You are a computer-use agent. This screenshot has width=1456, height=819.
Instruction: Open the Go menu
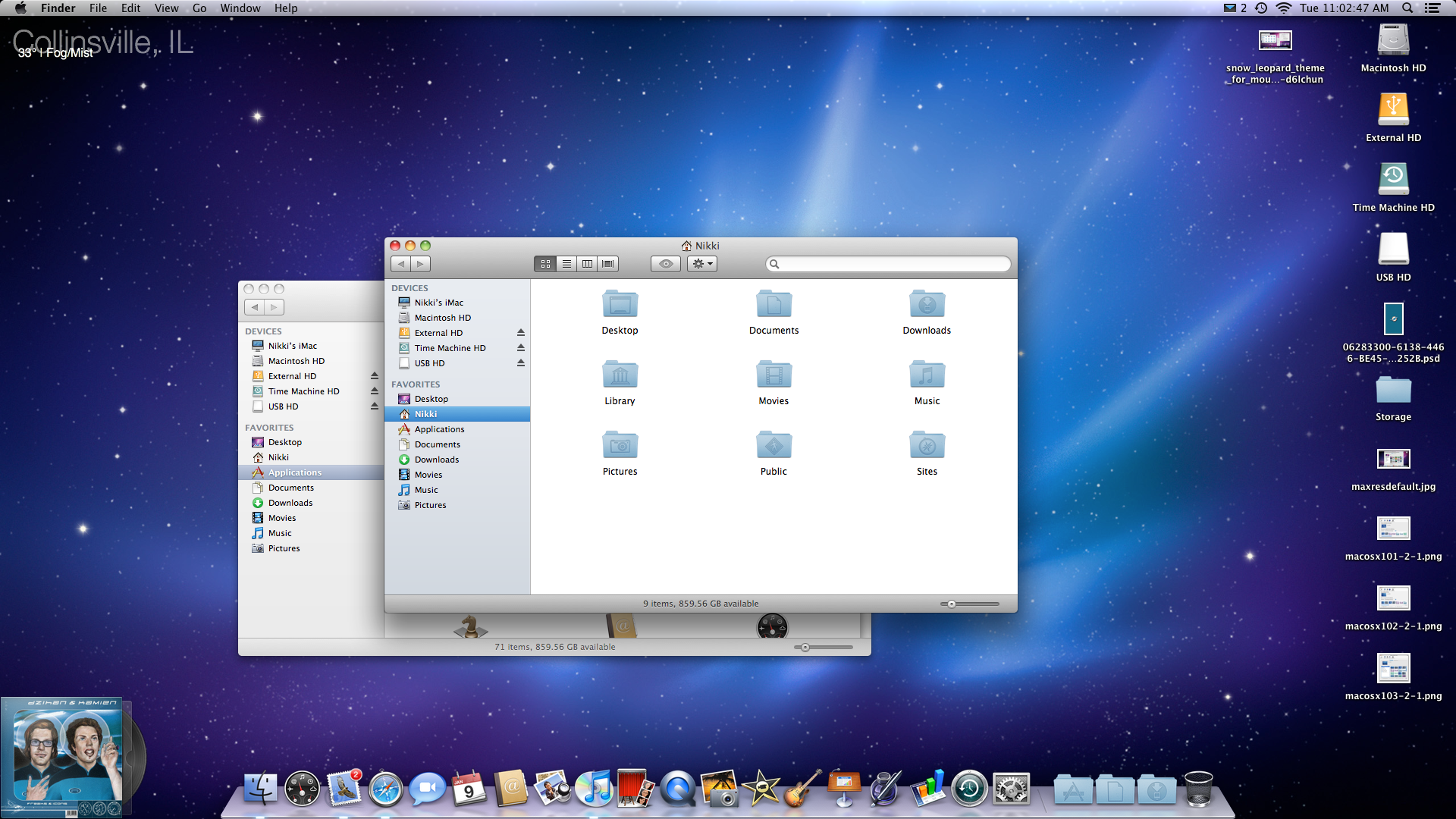tap(199, 8)
